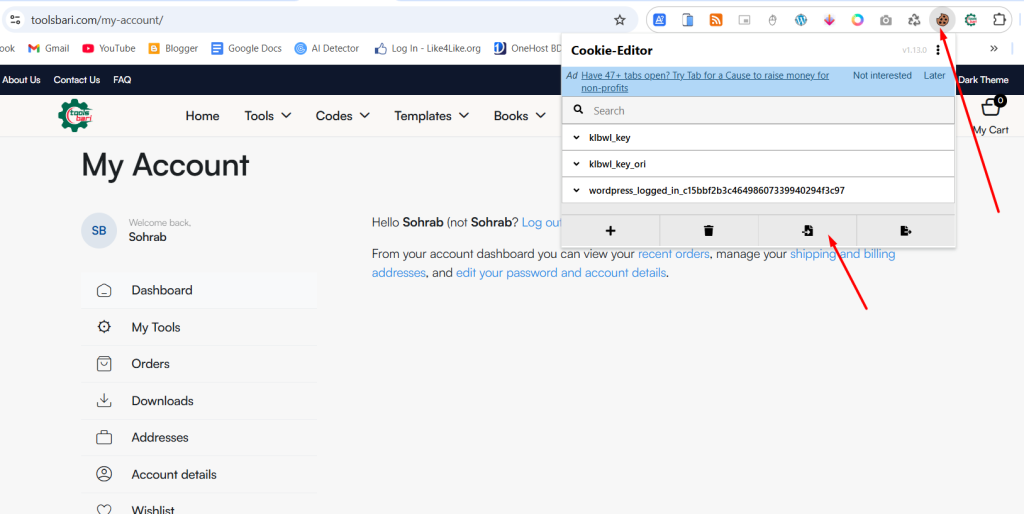Open the Templates dropdown menu
This screenshot has height=514, width=1024.
point(431,116)
